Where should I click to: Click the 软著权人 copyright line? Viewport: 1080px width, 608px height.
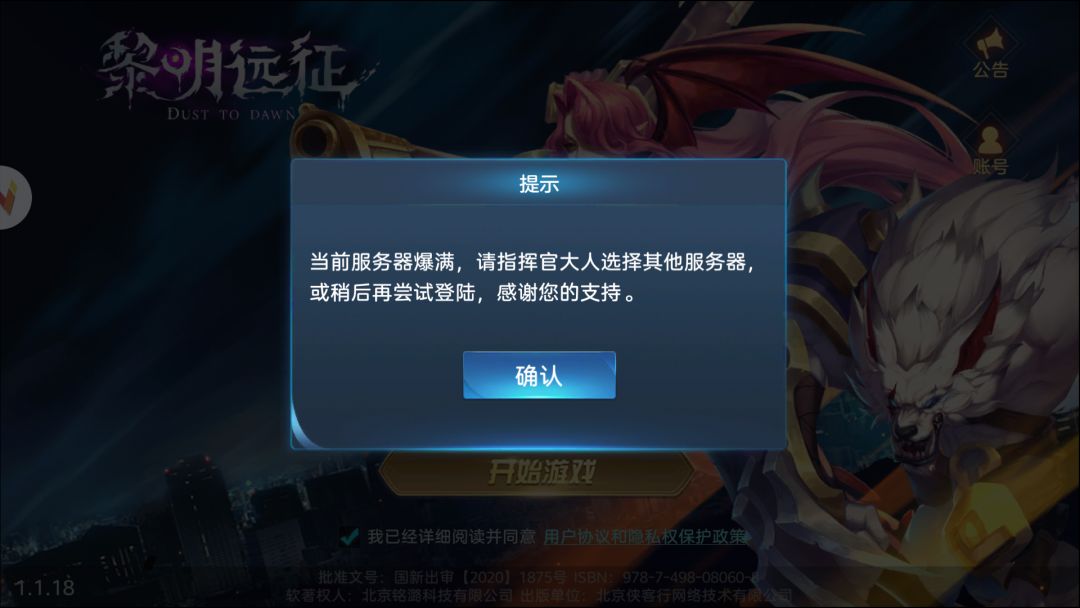tap(539, 595)
